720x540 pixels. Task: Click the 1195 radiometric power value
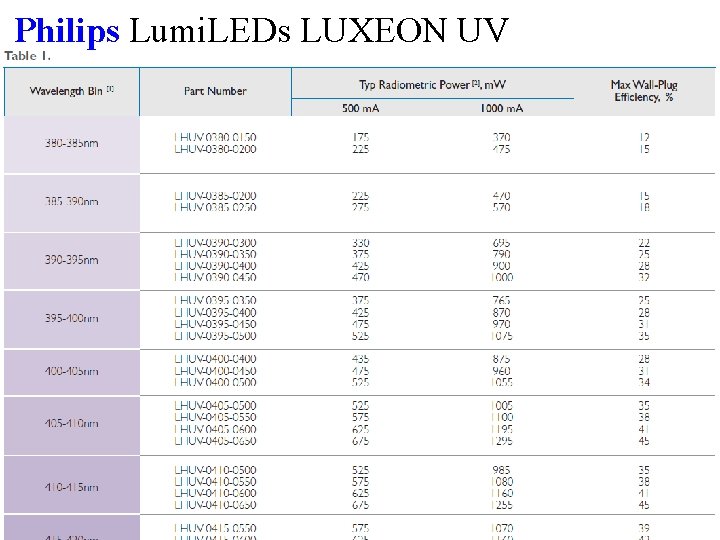click(x=501, y=429)
